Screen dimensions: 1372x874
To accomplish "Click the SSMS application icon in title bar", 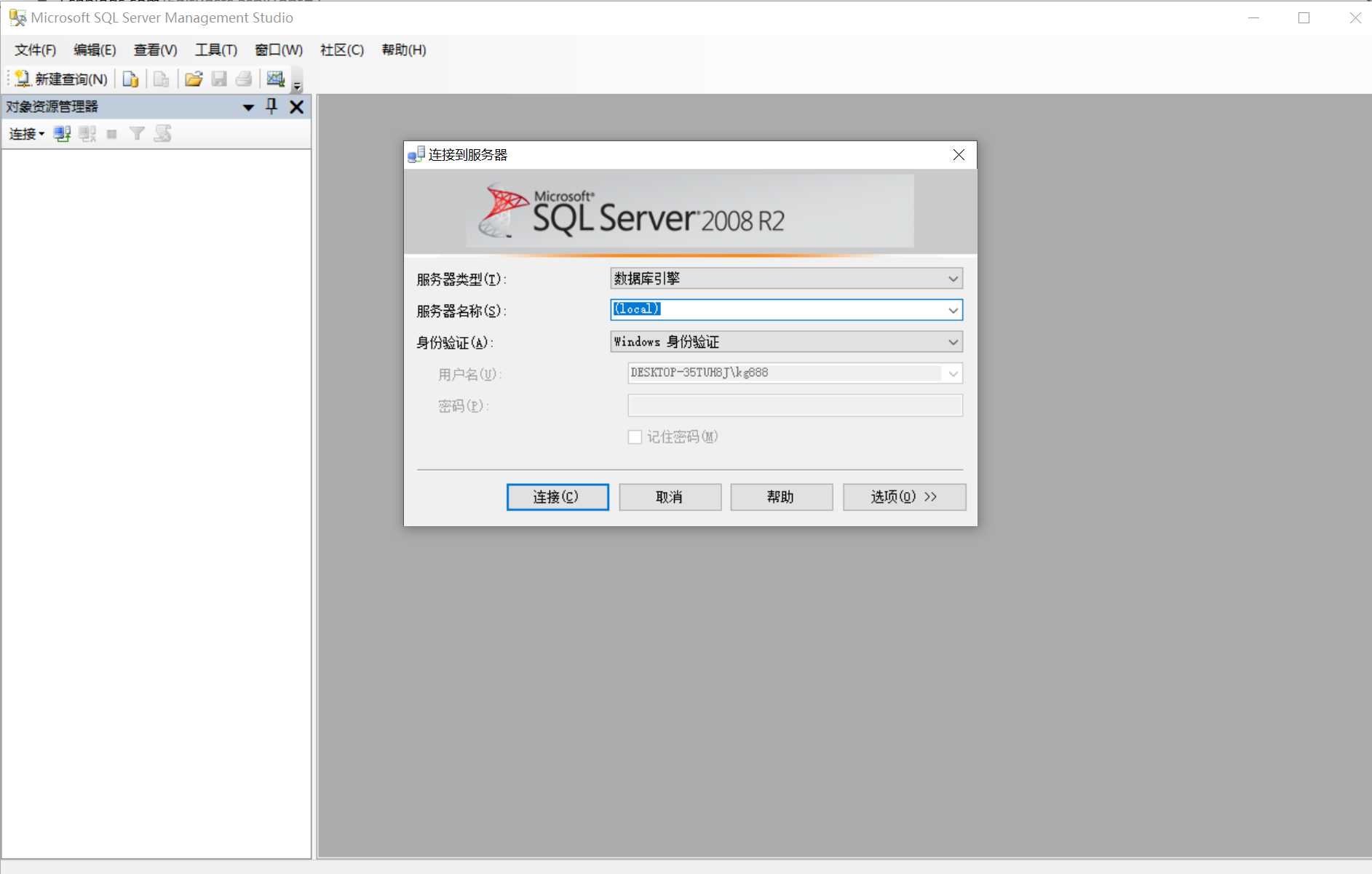I will [17, 17].
